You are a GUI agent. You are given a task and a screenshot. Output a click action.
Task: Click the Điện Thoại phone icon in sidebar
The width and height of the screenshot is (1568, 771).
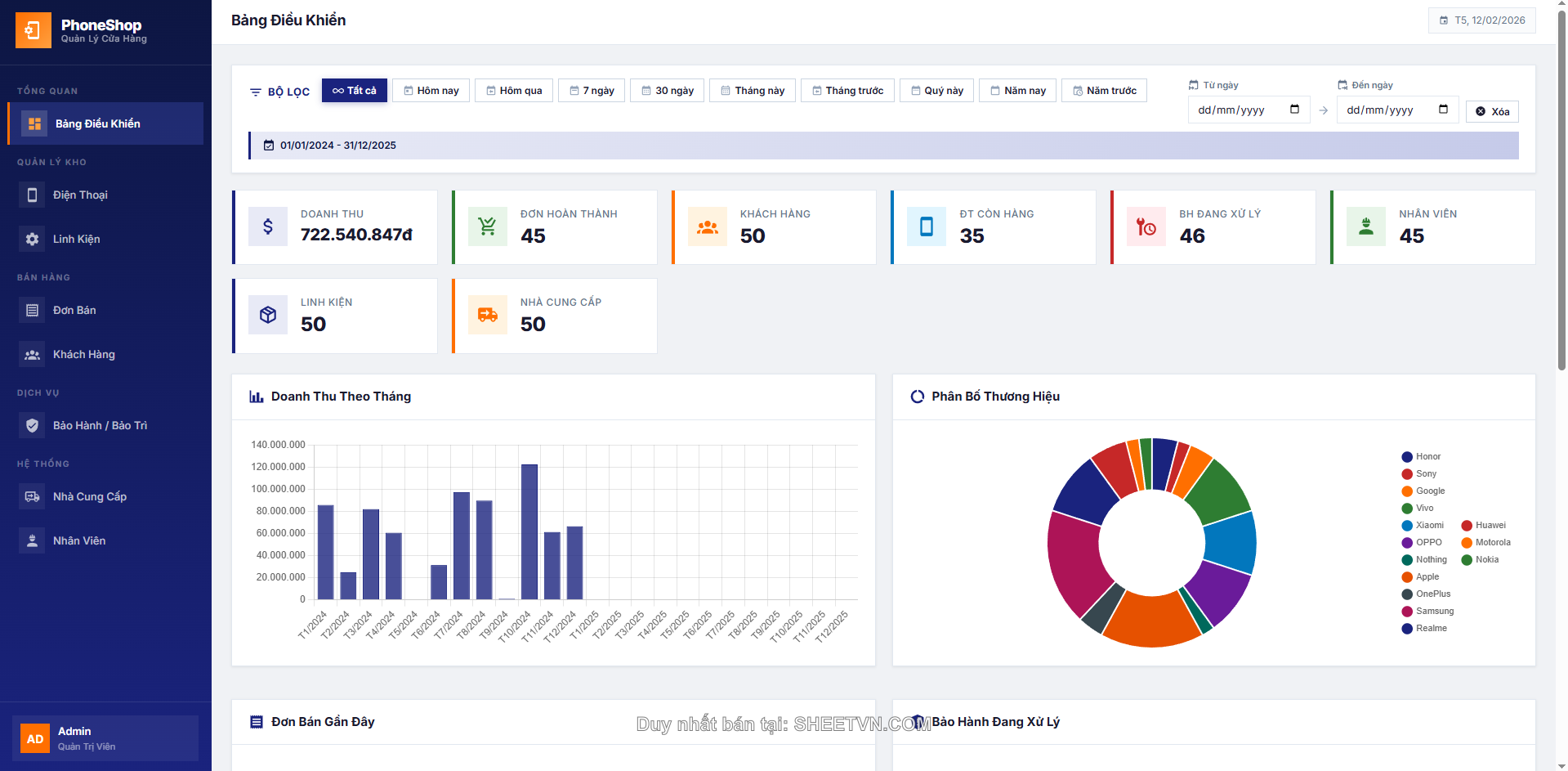point(32,195)
